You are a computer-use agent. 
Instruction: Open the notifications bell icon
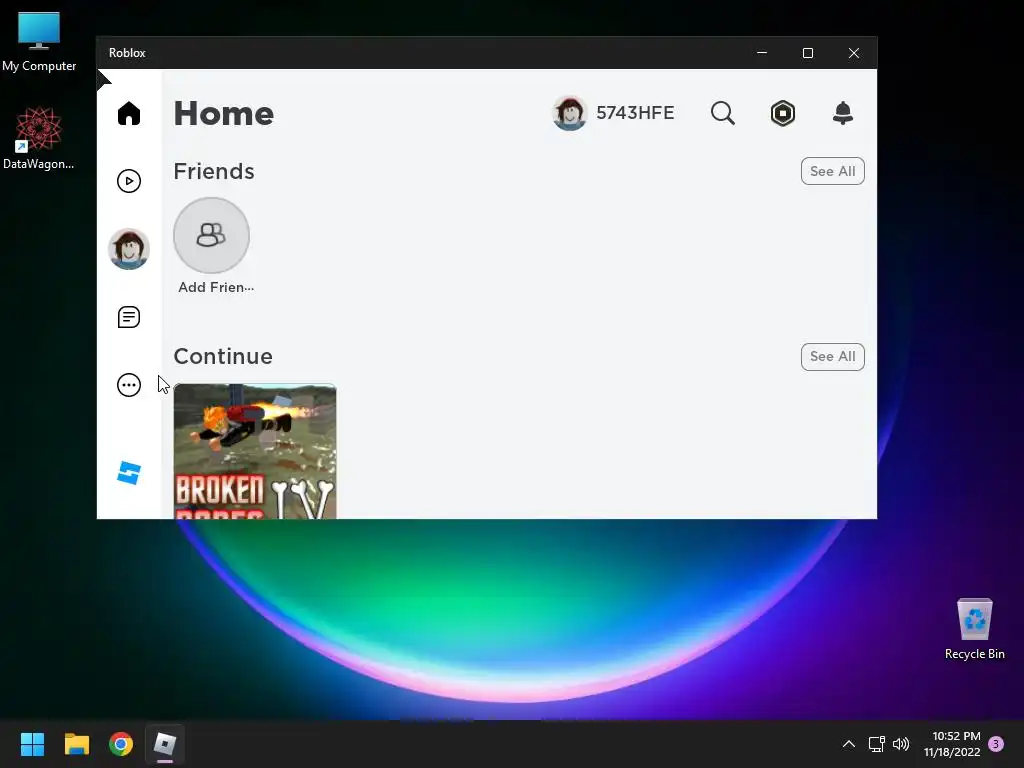click(843, 113)
